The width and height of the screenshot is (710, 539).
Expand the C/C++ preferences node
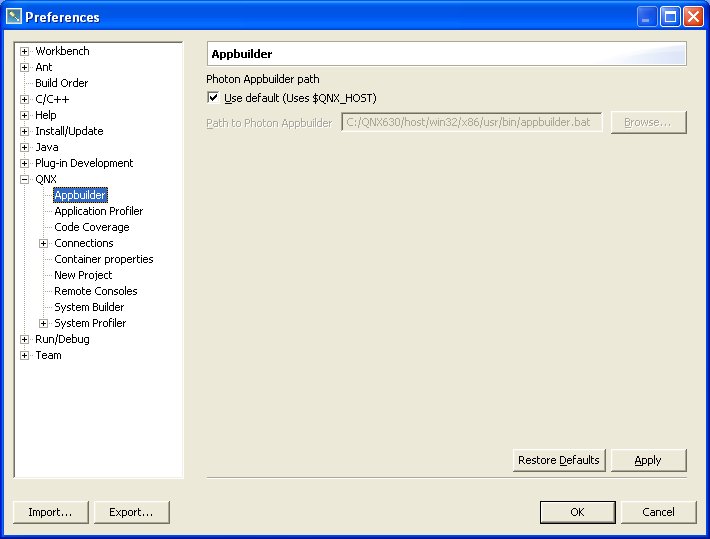25,99
